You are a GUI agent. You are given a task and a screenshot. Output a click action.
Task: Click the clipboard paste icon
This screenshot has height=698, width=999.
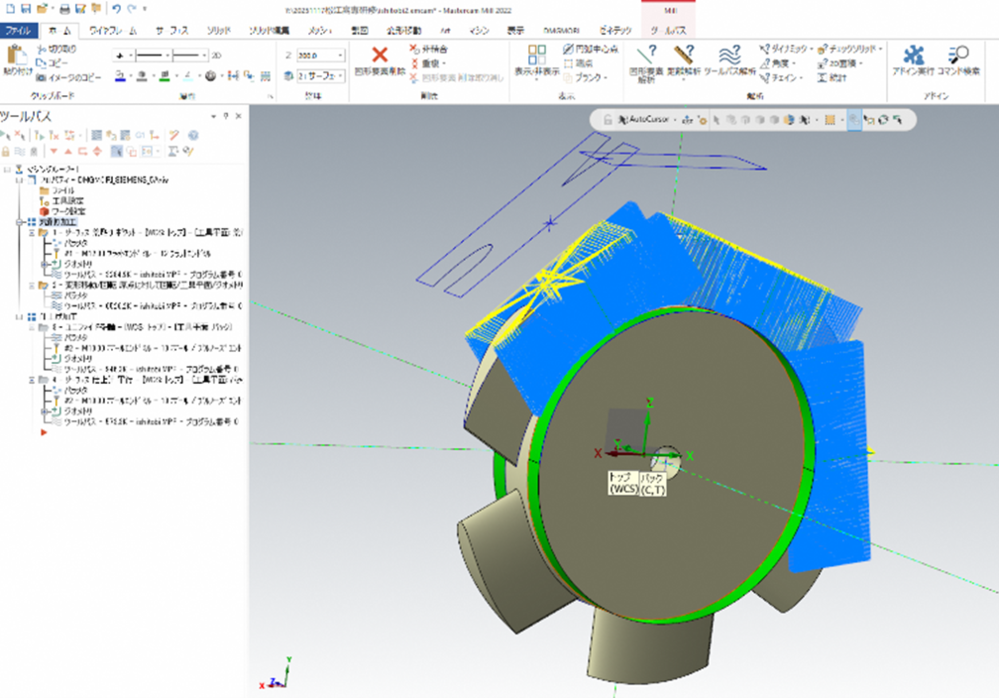pos(17,56)
